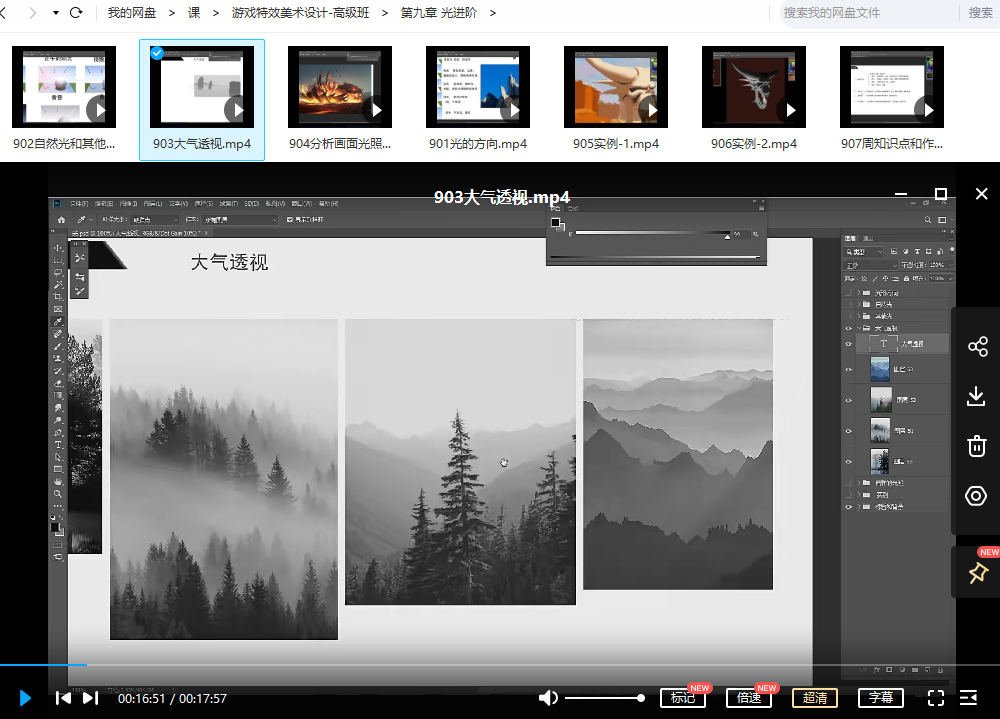Skip to the next video
The width and height of the screenshot is (1000, 719).
click(91, 698)
